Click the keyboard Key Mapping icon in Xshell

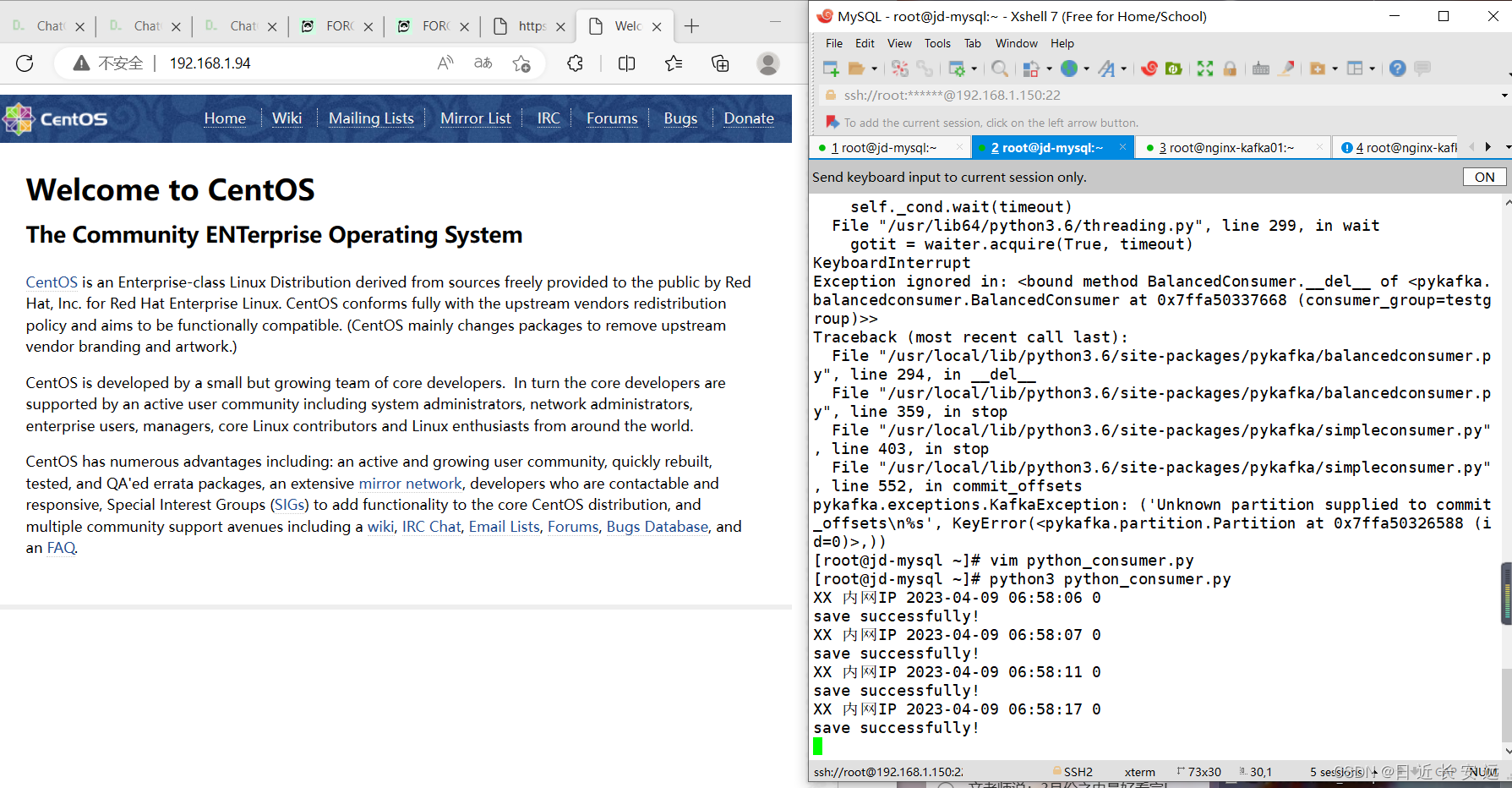(1261, 68)
